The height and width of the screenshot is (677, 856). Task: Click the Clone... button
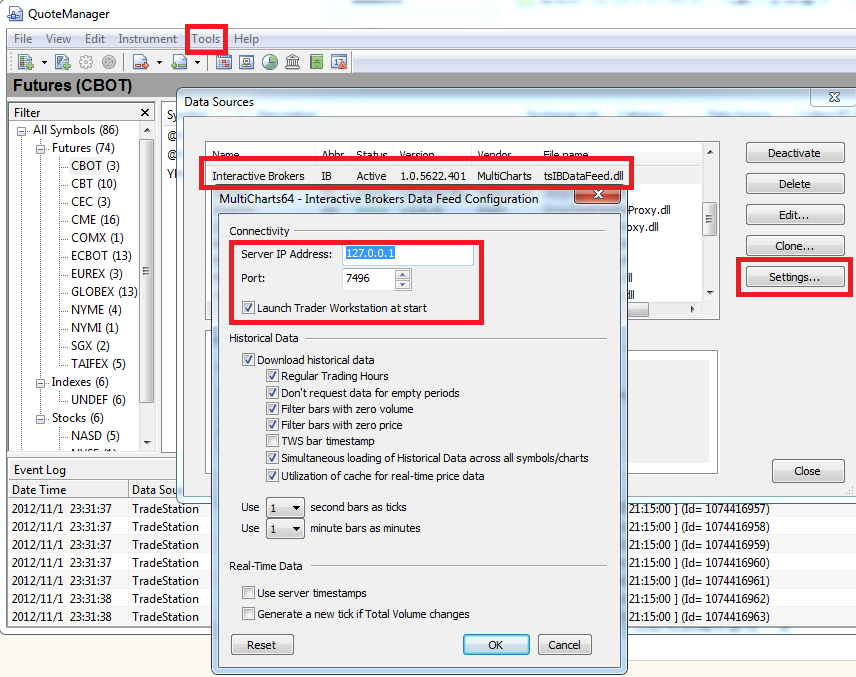click(x=794, y=246)
